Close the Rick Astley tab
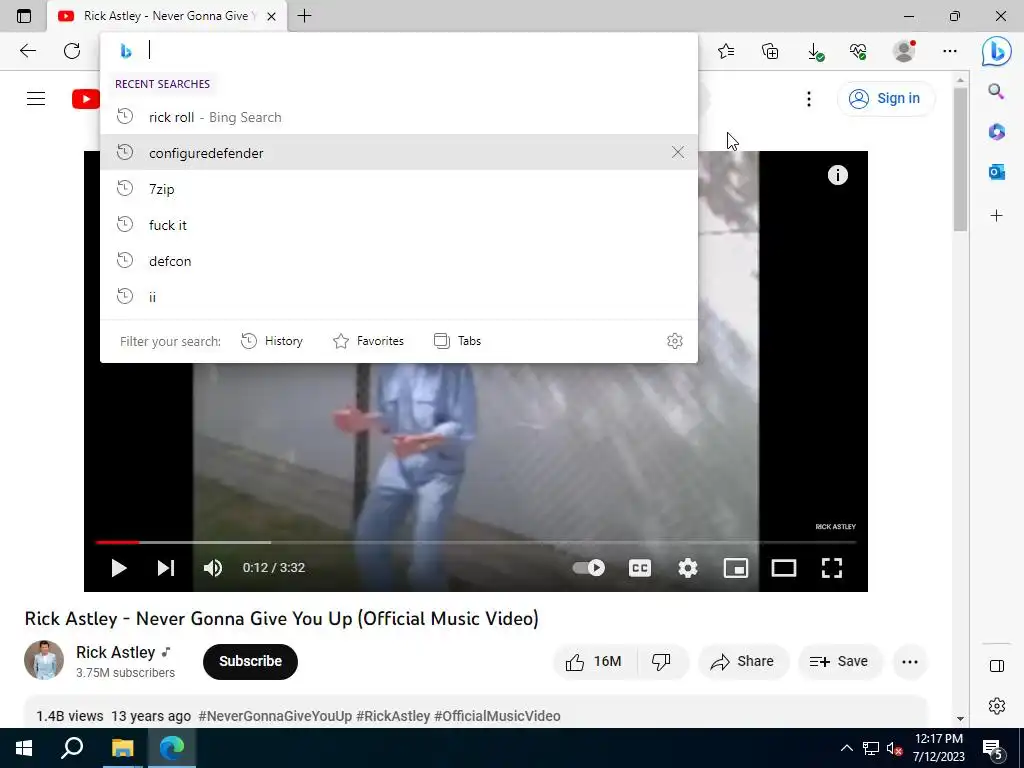Screen dimensions: 1024x768 point(272,16)
